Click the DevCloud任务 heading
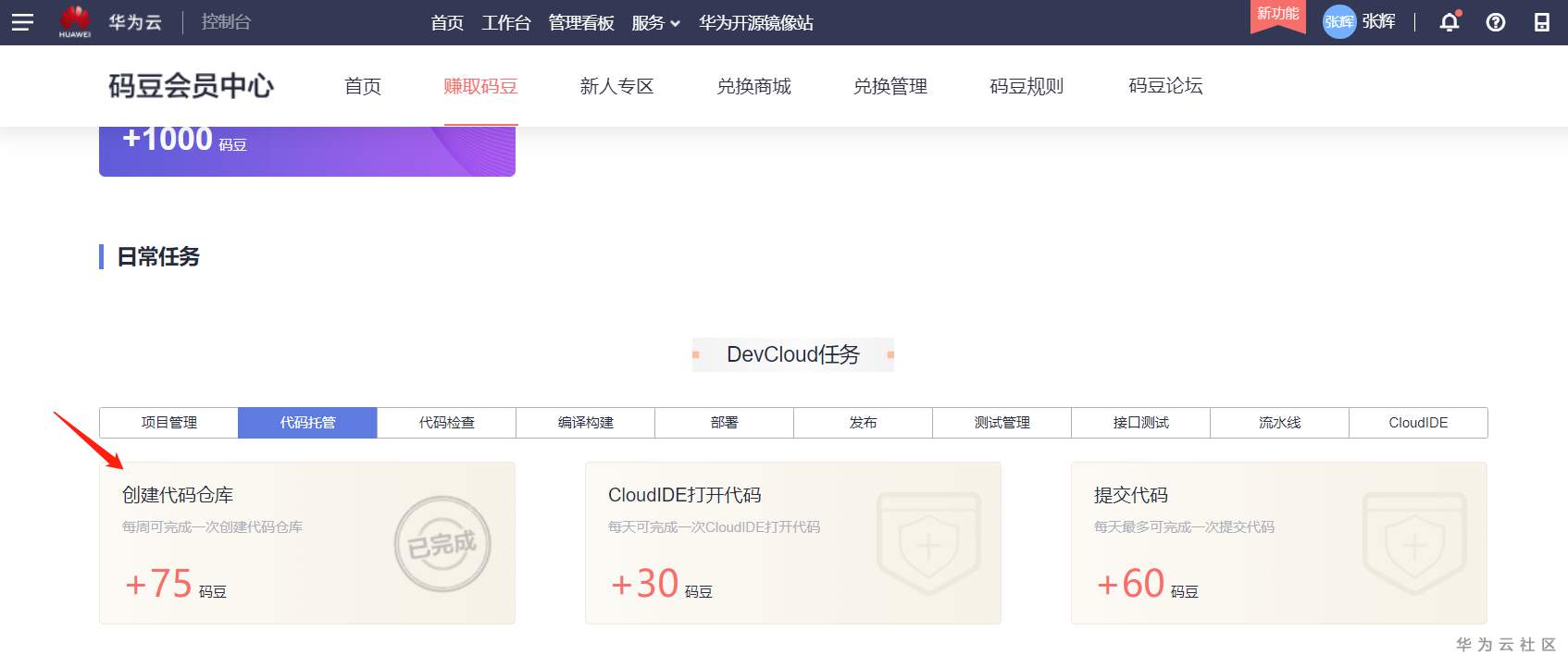This screenshot has height=668, width=1568. click(x=793, y=354)
